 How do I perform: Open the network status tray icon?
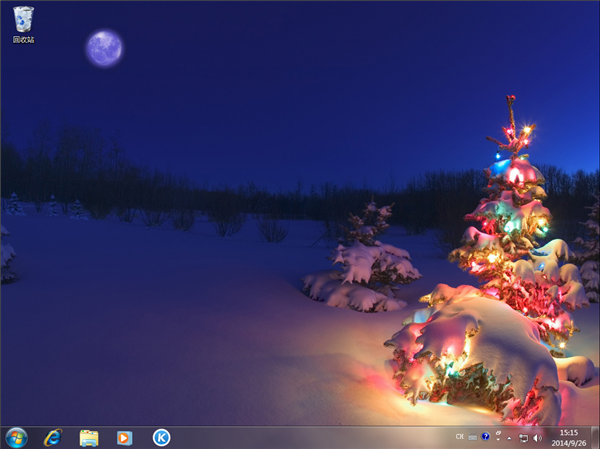[x=523, y=438]
